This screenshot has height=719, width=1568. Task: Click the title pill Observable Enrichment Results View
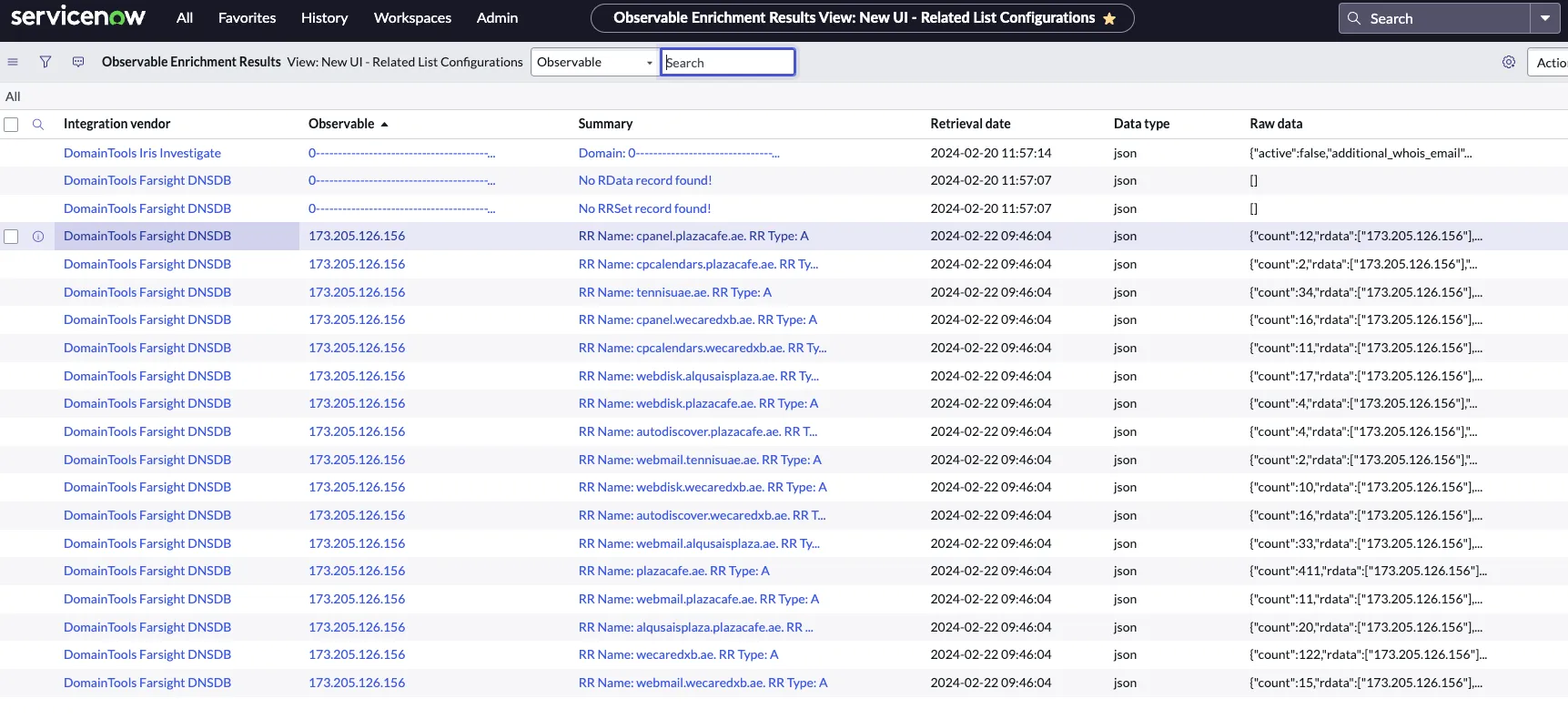tap(862, 18)
